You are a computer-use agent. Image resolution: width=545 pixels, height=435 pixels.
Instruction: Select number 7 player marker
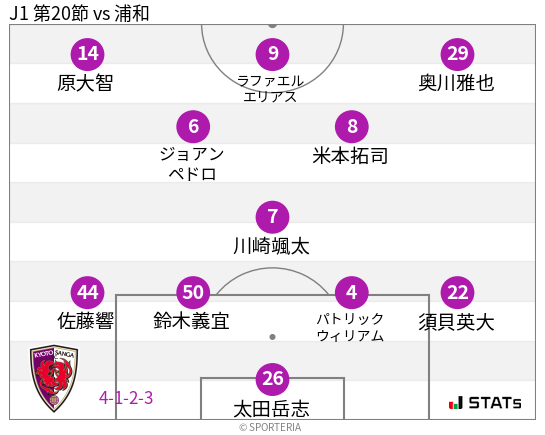[272, 217]
